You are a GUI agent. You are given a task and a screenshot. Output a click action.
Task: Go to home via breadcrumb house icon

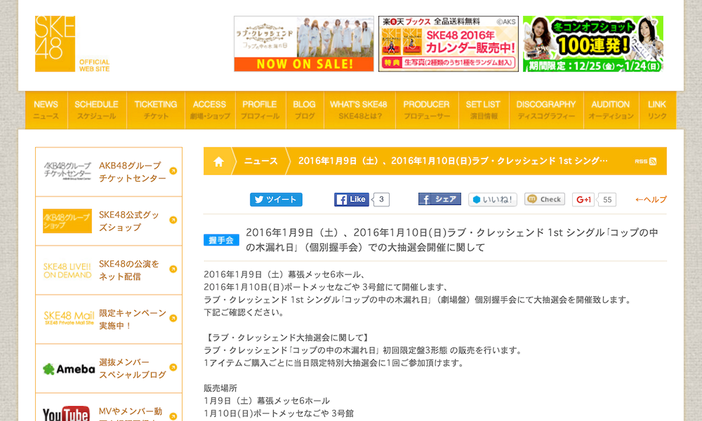[218, 161]
